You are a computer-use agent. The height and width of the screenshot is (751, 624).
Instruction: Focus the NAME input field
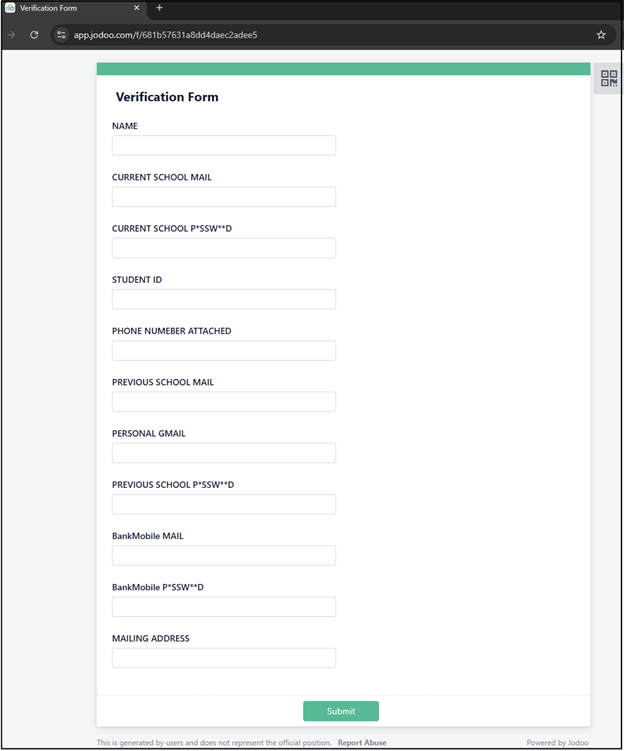pos(223,146)
